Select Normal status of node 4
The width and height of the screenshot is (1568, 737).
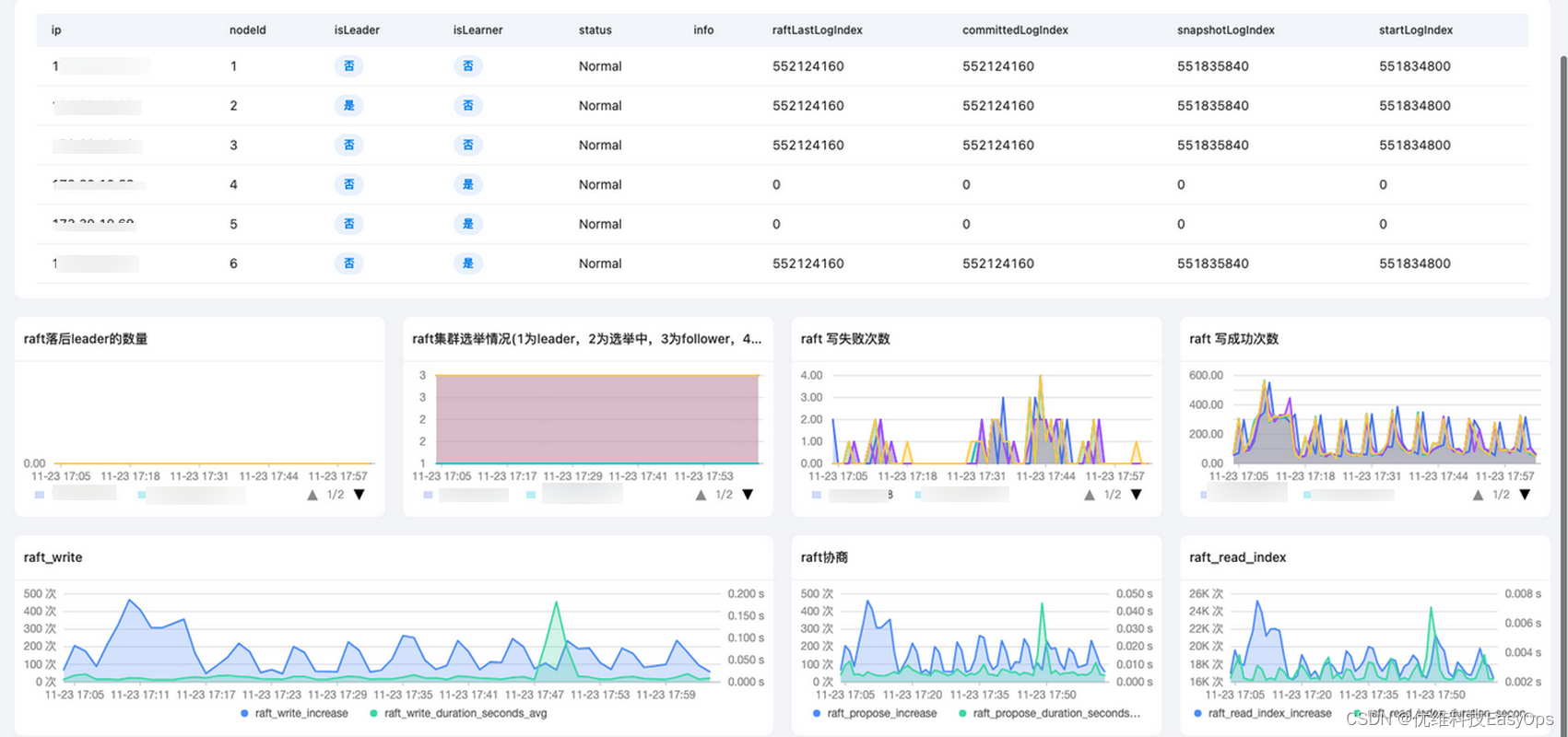click(600, 184)
